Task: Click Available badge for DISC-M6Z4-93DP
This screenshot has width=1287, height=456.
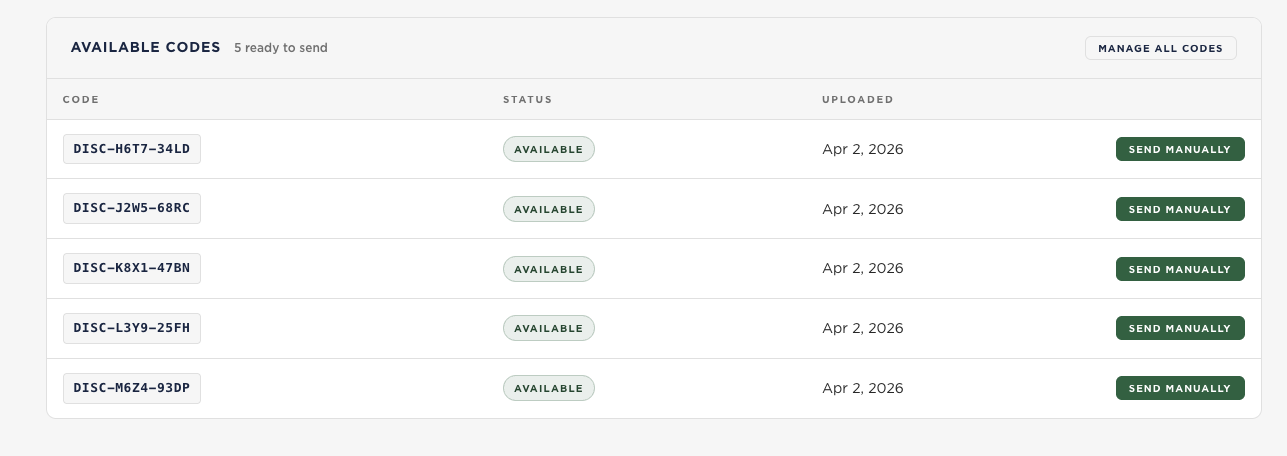Action: point(548,388)
